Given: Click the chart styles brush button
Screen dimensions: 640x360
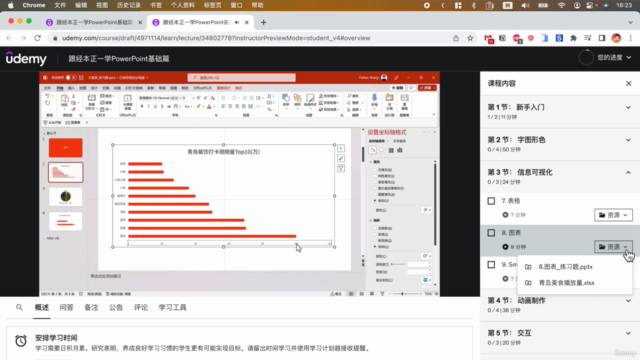Looking at the screenshot, I should [341, 158].
